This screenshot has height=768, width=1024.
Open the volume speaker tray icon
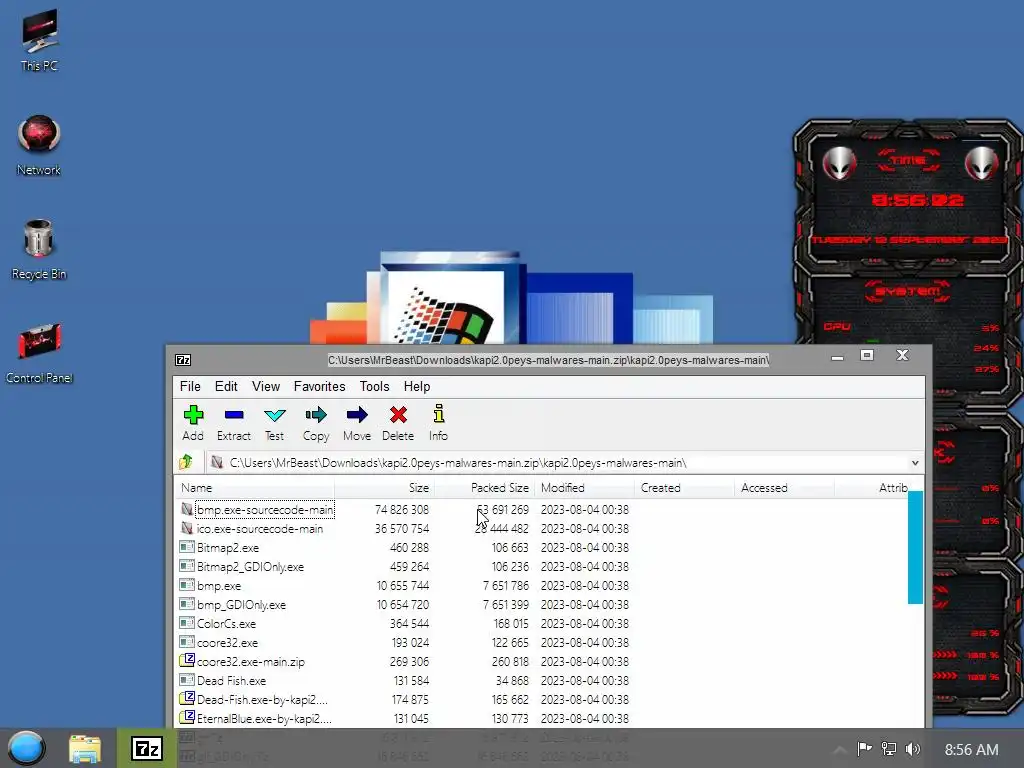(x=913, y=749)
